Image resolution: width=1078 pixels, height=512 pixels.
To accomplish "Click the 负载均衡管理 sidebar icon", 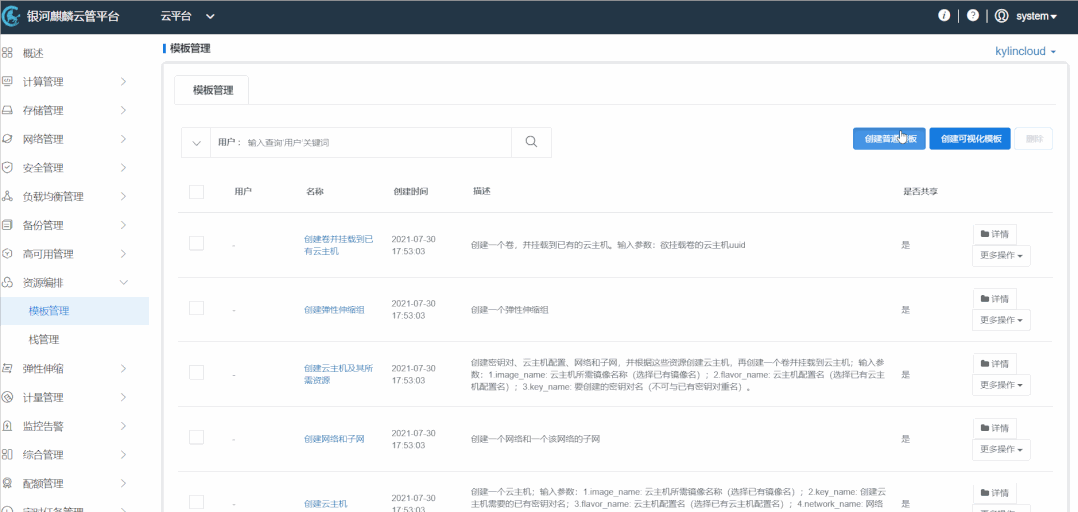I will point(7,197).
